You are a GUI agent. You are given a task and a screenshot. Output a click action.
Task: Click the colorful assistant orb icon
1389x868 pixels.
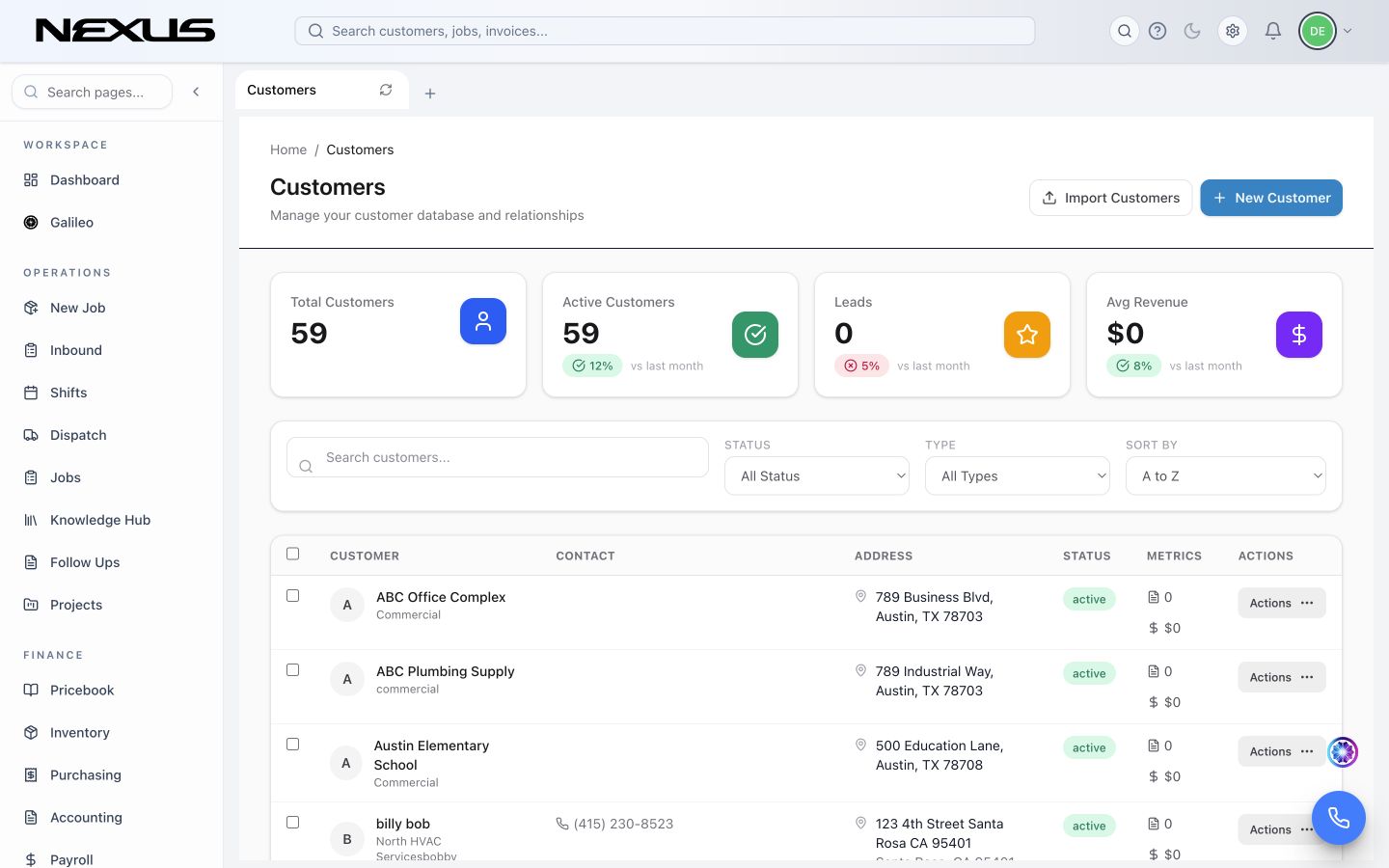click(1343, 751)
